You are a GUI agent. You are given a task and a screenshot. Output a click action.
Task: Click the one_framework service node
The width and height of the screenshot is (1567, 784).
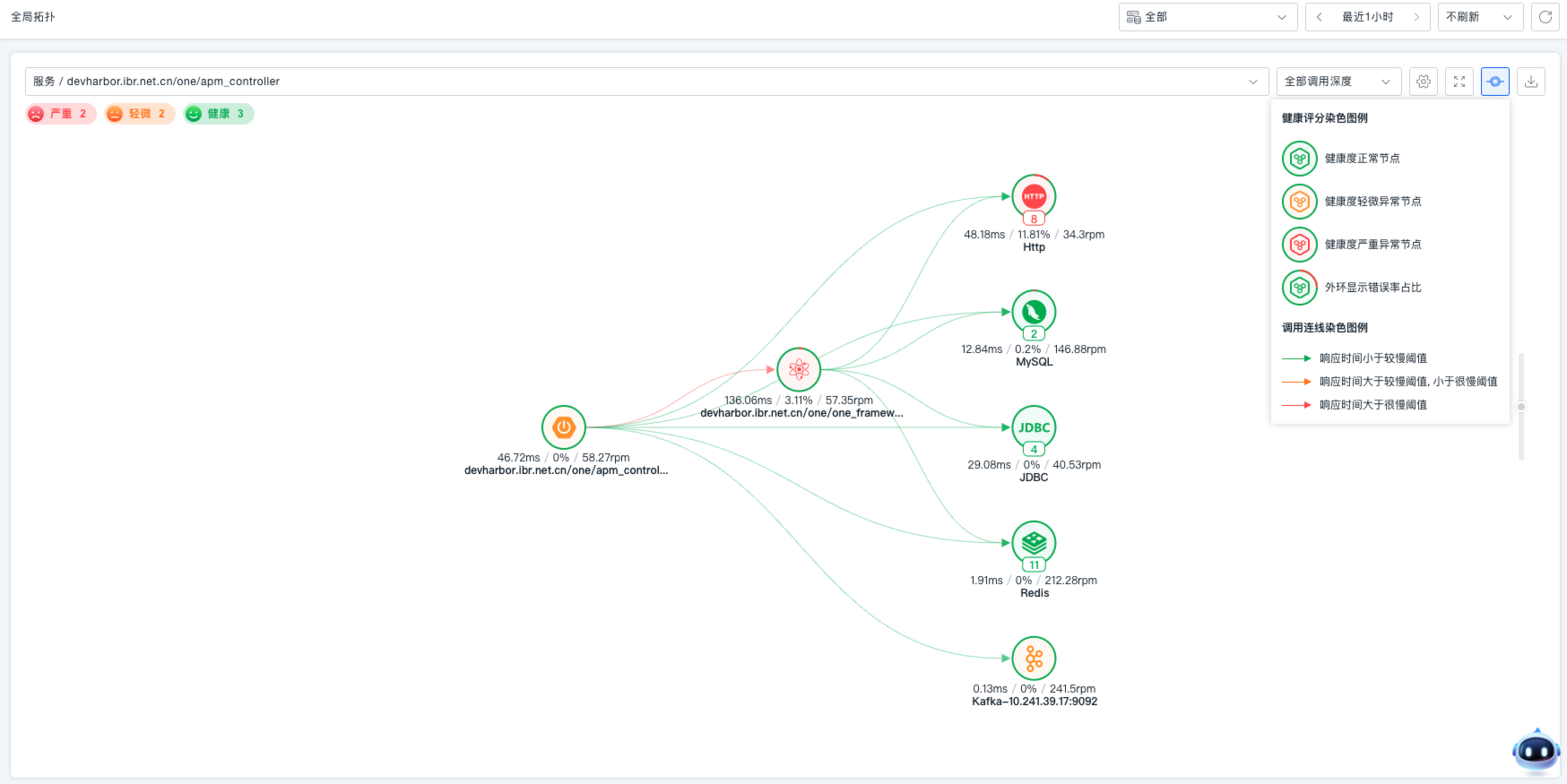click(799, 369)
